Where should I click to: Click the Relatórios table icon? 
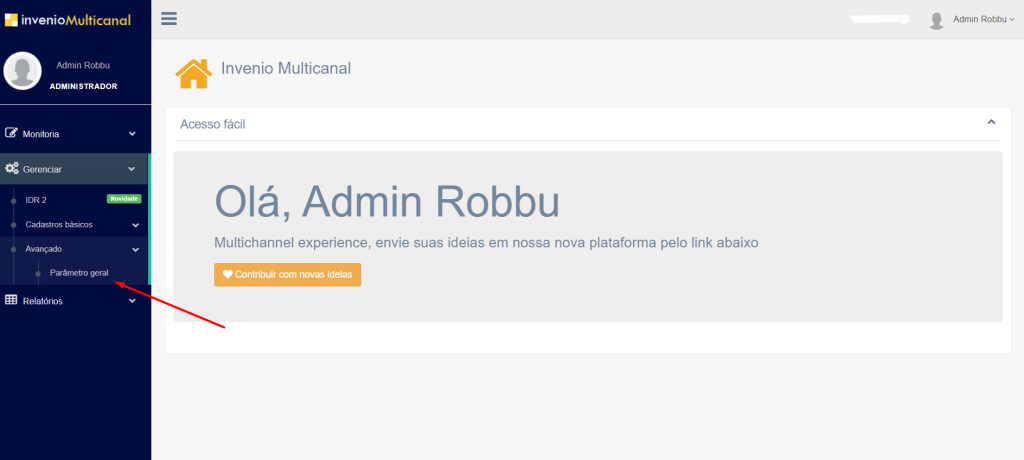coord(12,300)
